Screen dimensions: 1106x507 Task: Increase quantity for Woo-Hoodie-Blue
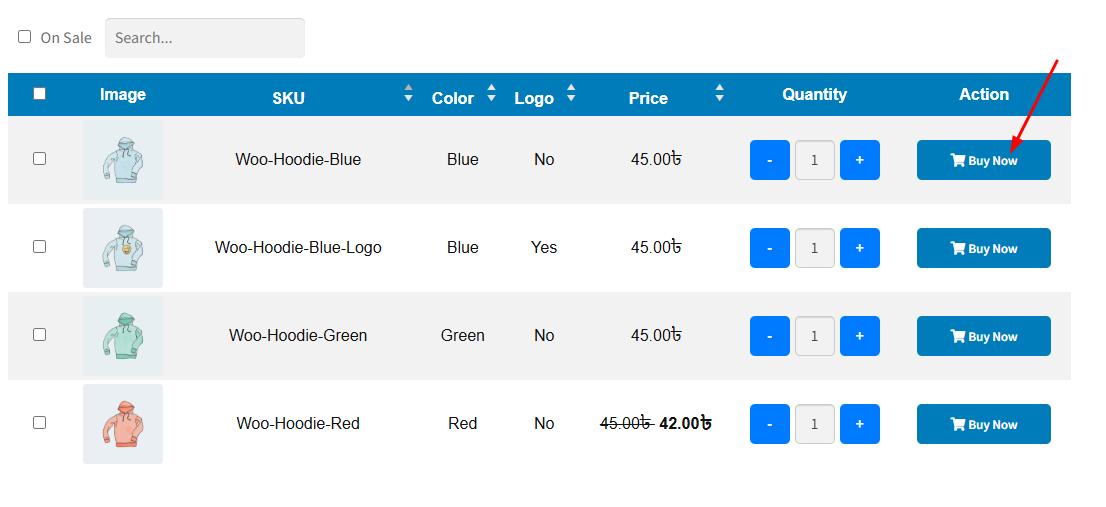(x=860, y=160)
